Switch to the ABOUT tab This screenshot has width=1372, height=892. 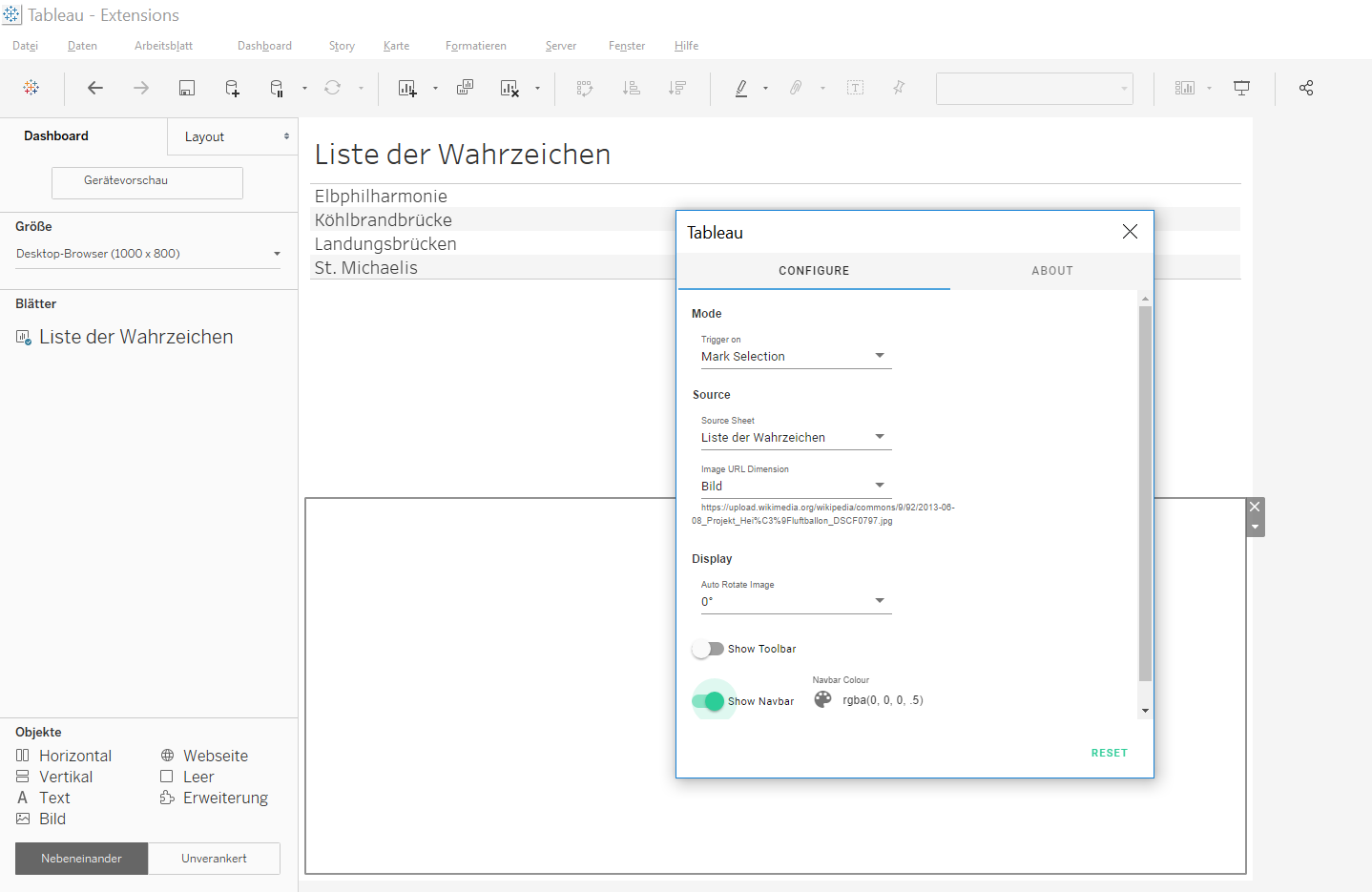point(1051,271)
